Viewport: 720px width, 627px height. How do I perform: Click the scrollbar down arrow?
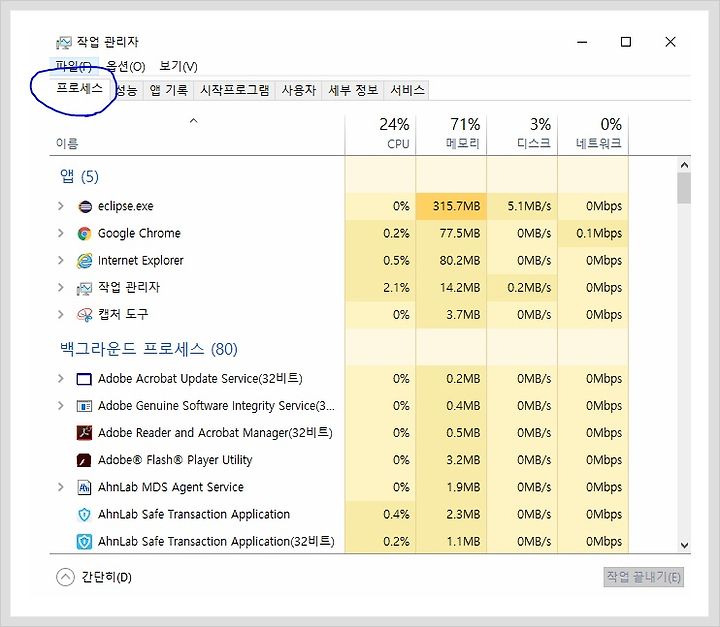click(x=684, y=545)
